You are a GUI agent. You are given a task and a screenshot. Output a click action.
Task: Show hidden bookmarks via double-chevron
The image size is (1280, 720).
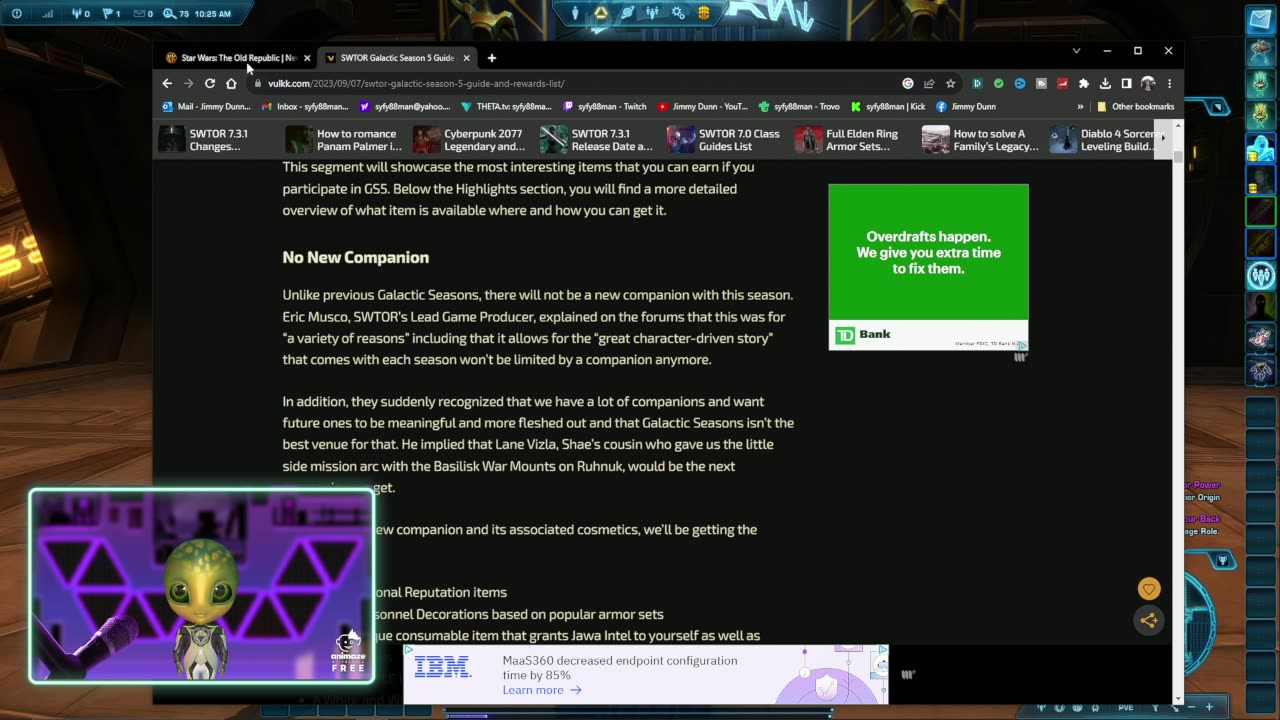tap(1080, 107)
